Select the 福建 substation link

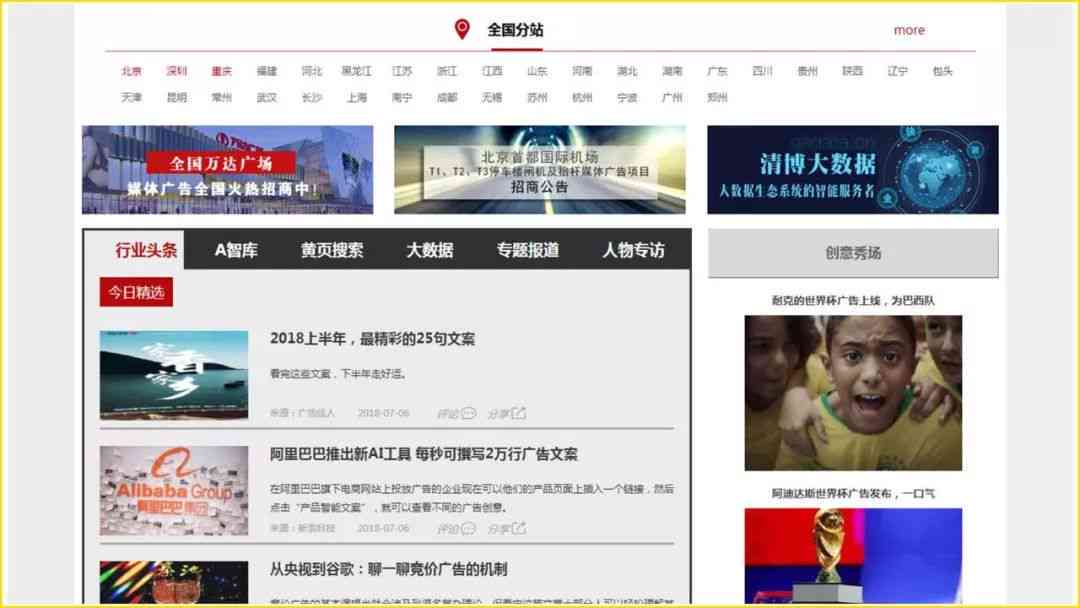point(267,71)
